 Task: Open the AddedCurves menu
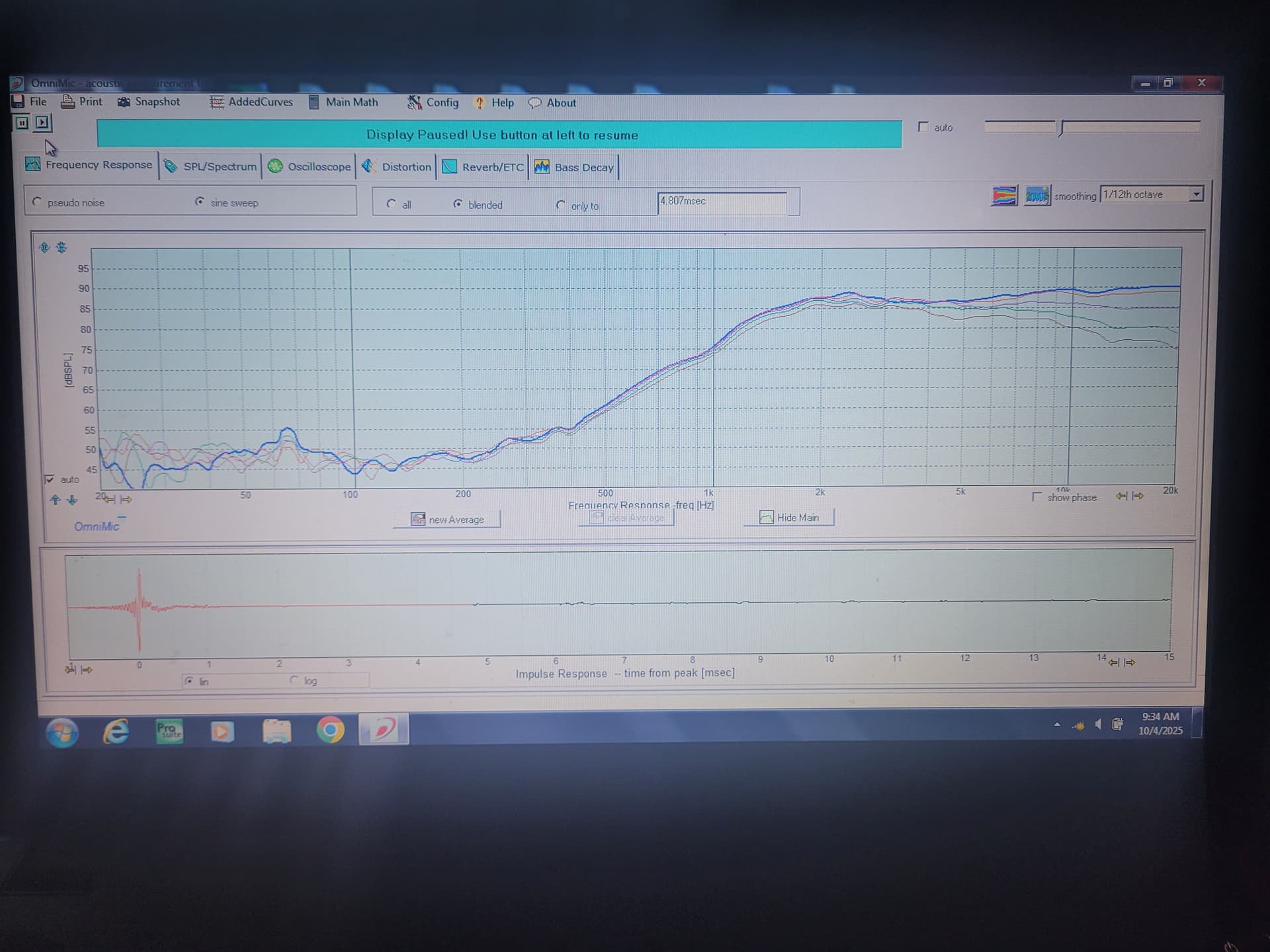tap(251, 102)
